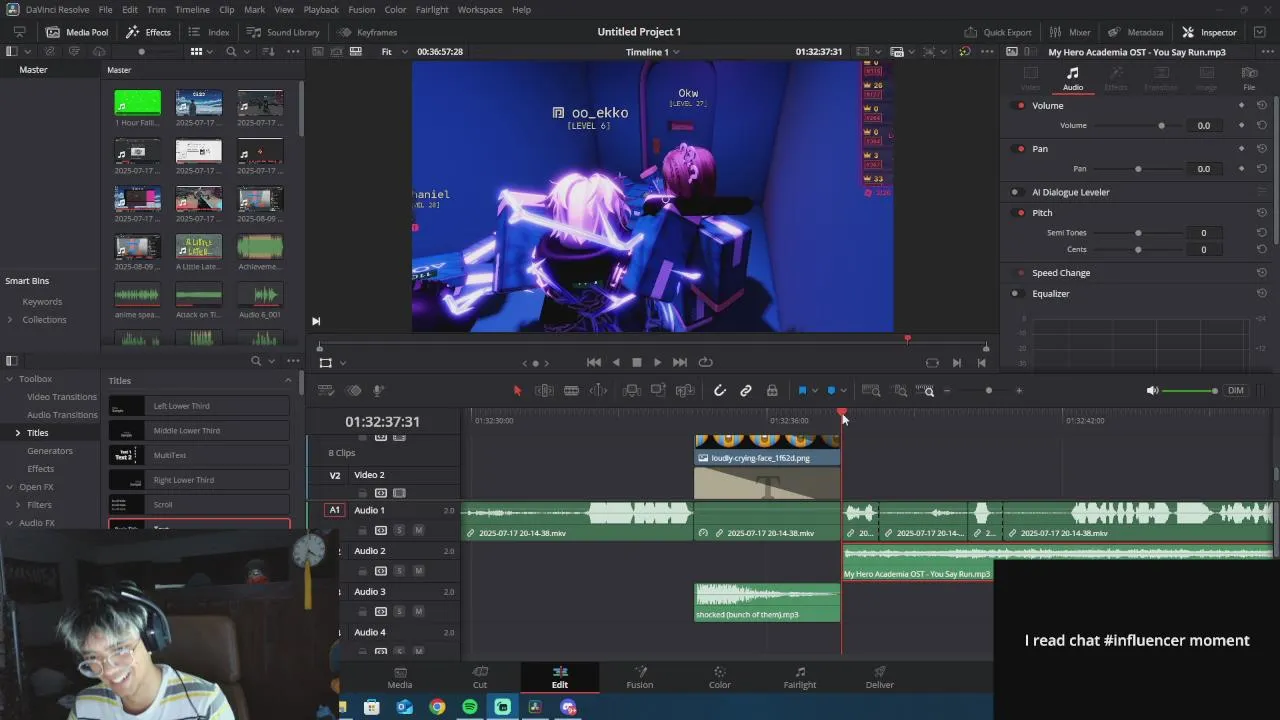Open Timeline View Options icon
Viewport: 1280px width, 720px height.
[x=326, y=391]
